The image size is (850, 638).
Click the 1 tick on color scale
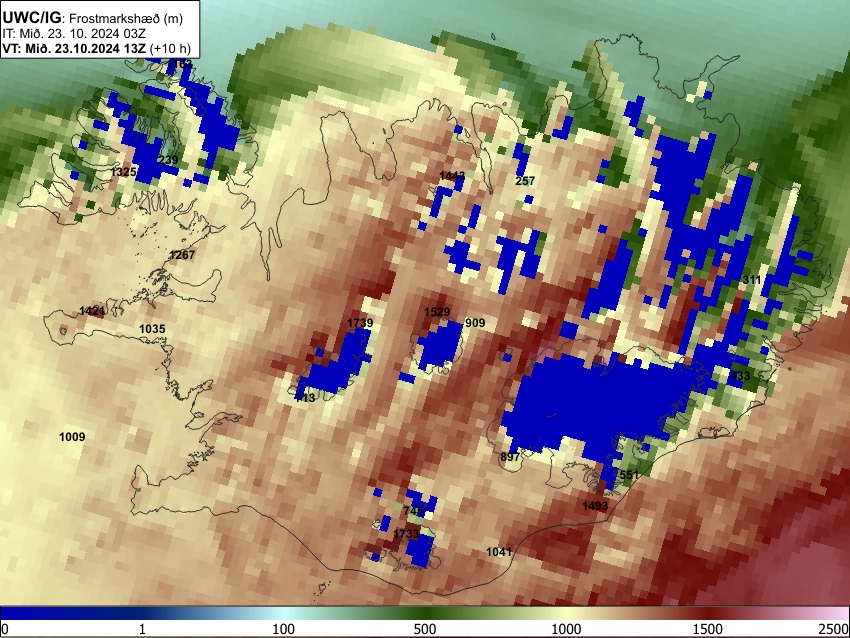pos(142,629)
